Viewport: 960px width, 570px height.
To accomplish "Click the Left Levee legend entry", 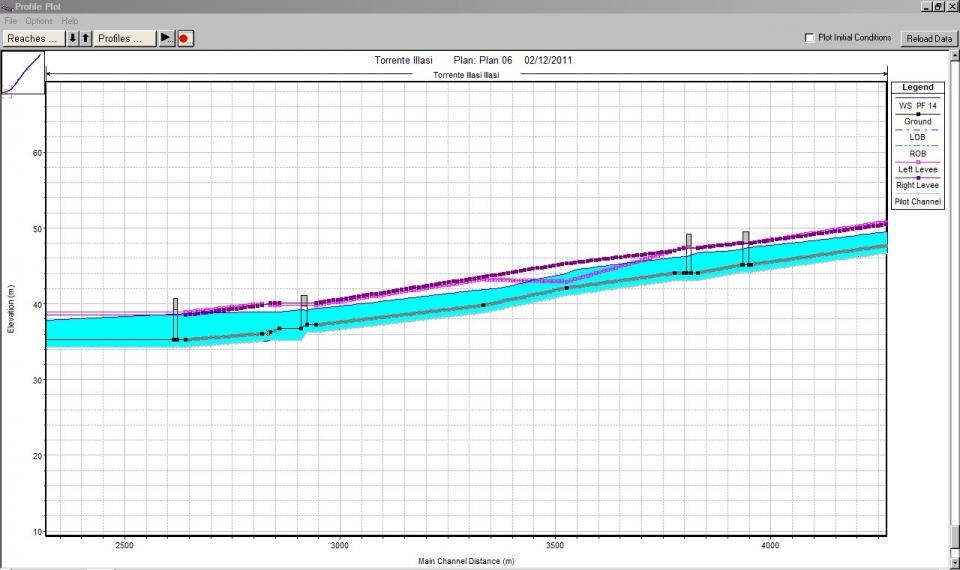I will (917, 170).
